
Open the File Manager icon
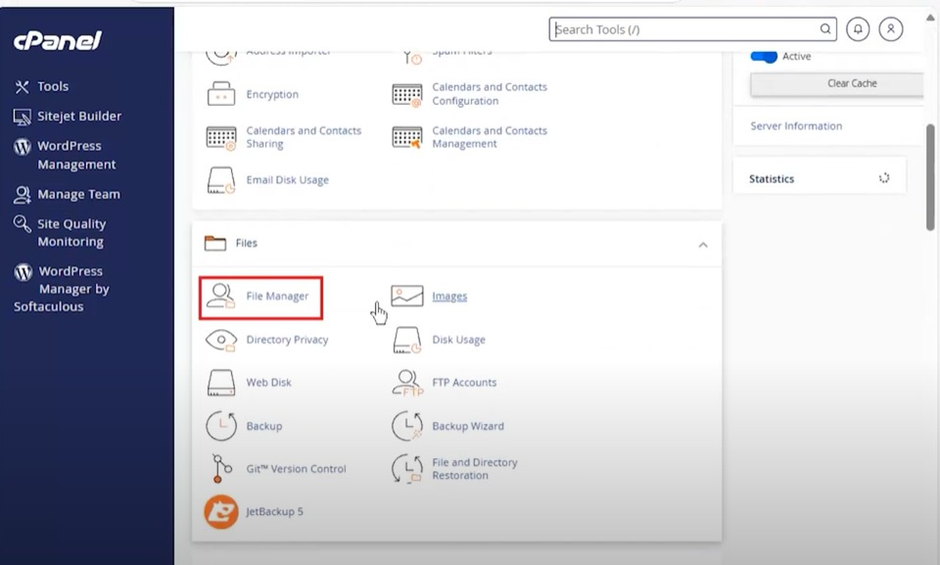click(x=221, y=296)
